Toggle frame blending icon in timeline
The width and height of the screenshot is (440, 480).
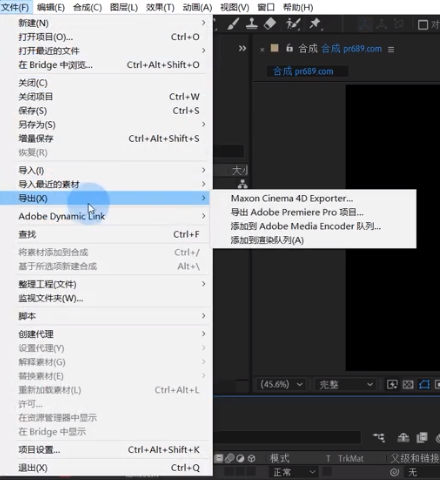tap(422, 437)
